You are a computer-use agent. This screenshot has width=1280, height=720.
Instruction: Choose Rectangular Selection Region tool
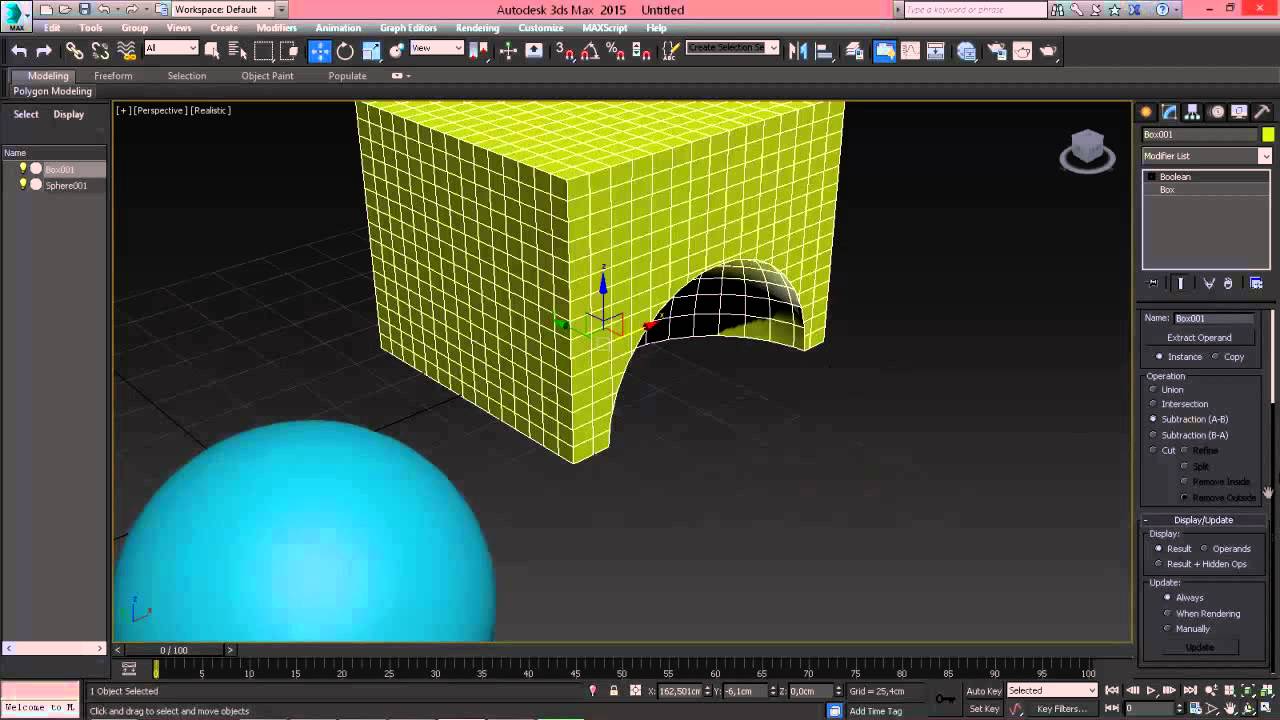pyautogui.click(x=264, y=51)
